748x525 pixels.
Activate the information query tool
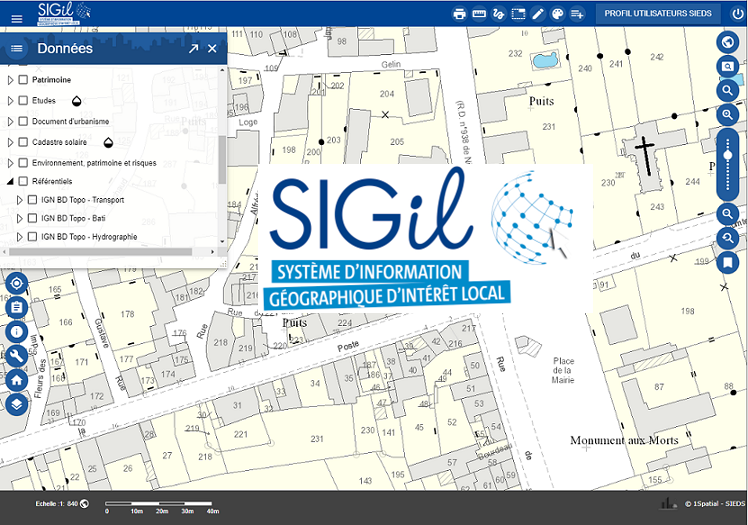tap(17, 332)
